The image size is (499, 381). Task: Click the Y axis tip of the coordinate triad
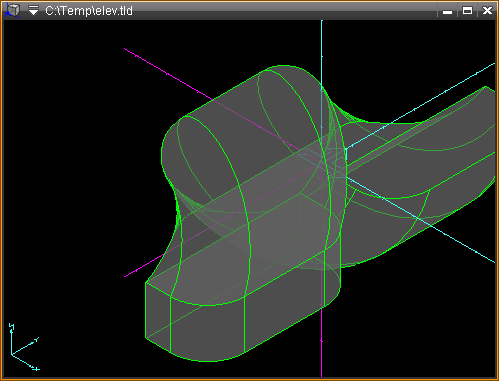click(x=36, y=340)
